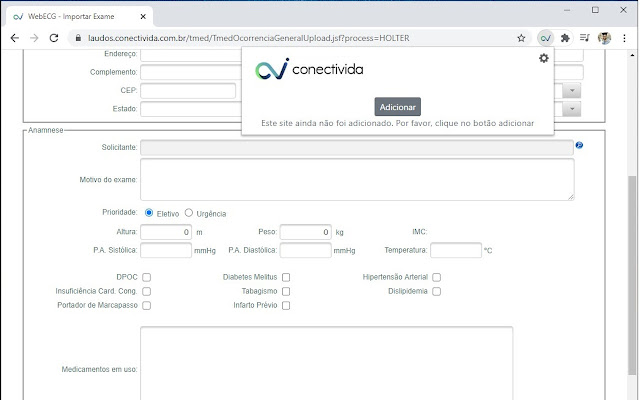
Task: Click the Estado input field
Action: (x=191, y=109)
